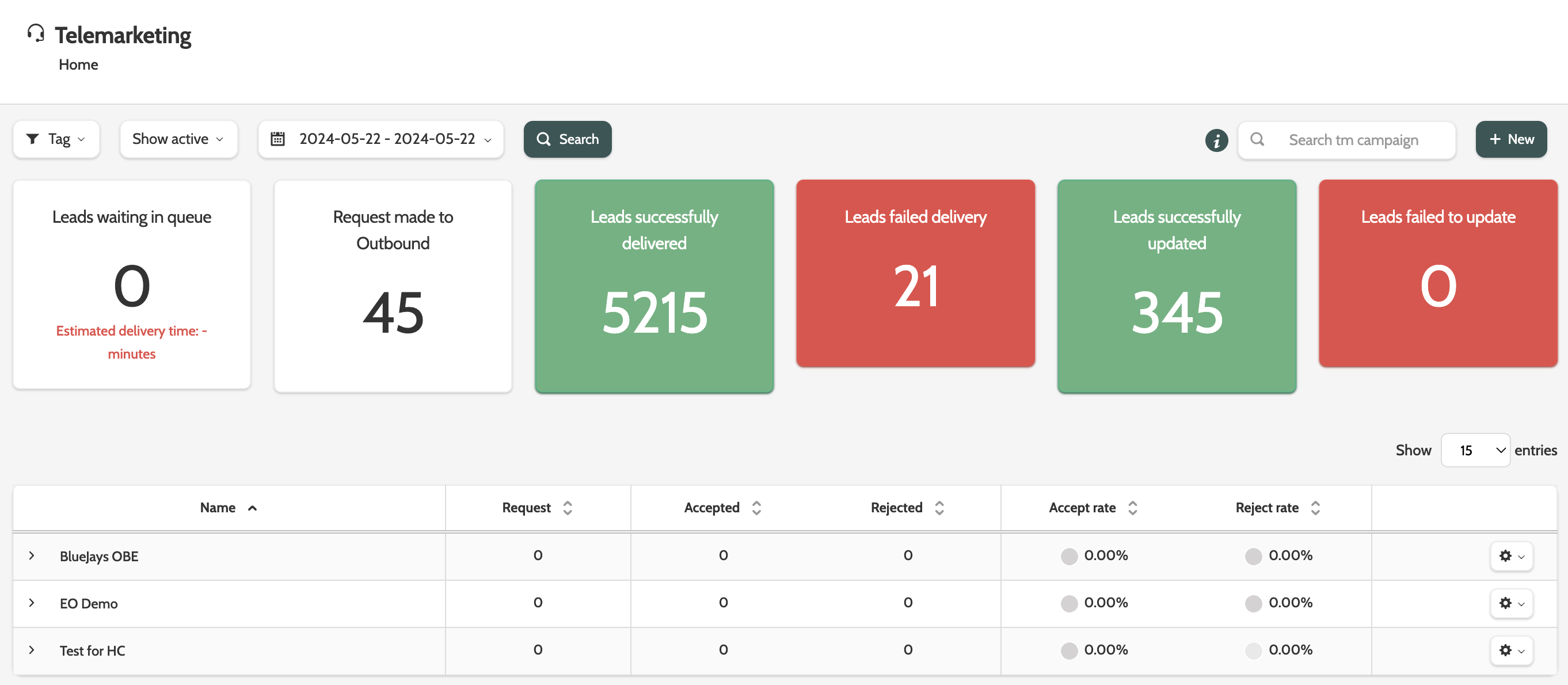Click the Search tm campaign field

1353,140
